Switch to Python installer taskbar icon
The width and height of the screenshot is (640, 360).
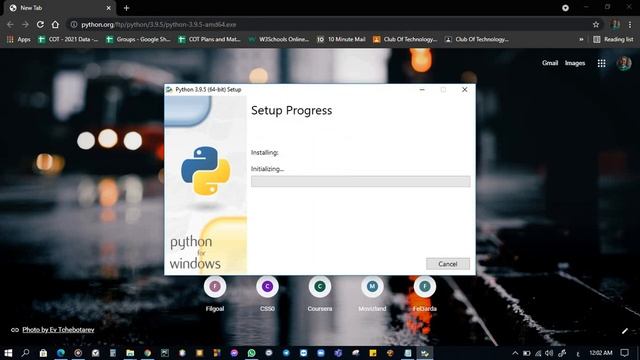point(425,353)
